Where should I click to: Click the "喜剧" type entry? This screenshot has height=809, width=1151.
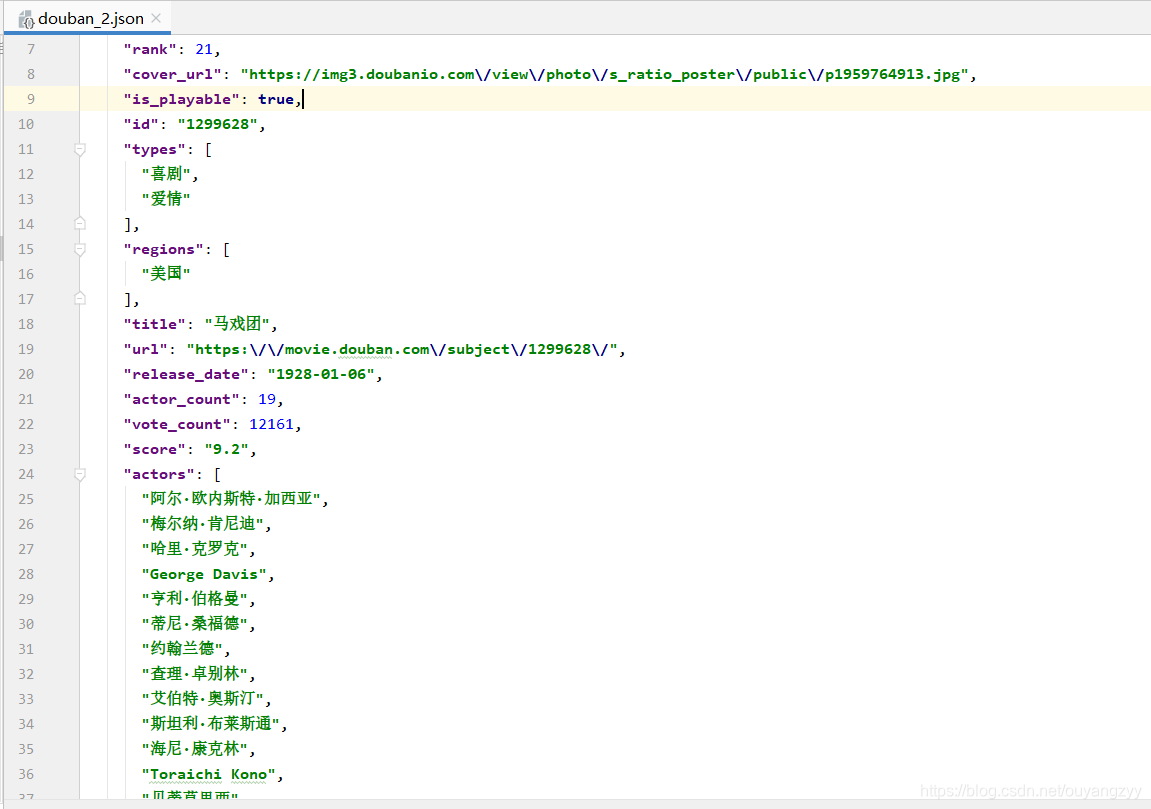pos(167,174)
